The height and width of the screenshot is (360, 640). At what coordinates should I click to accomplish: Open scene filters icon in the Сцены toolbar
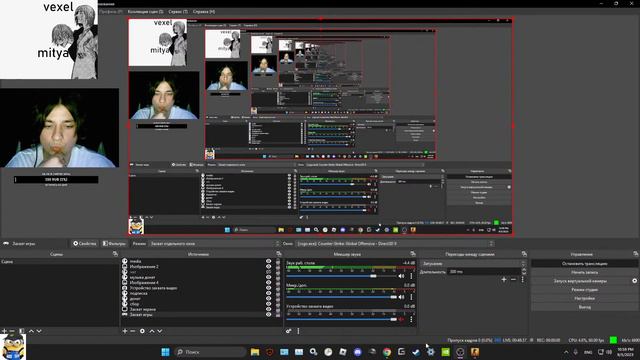(22, 331)
